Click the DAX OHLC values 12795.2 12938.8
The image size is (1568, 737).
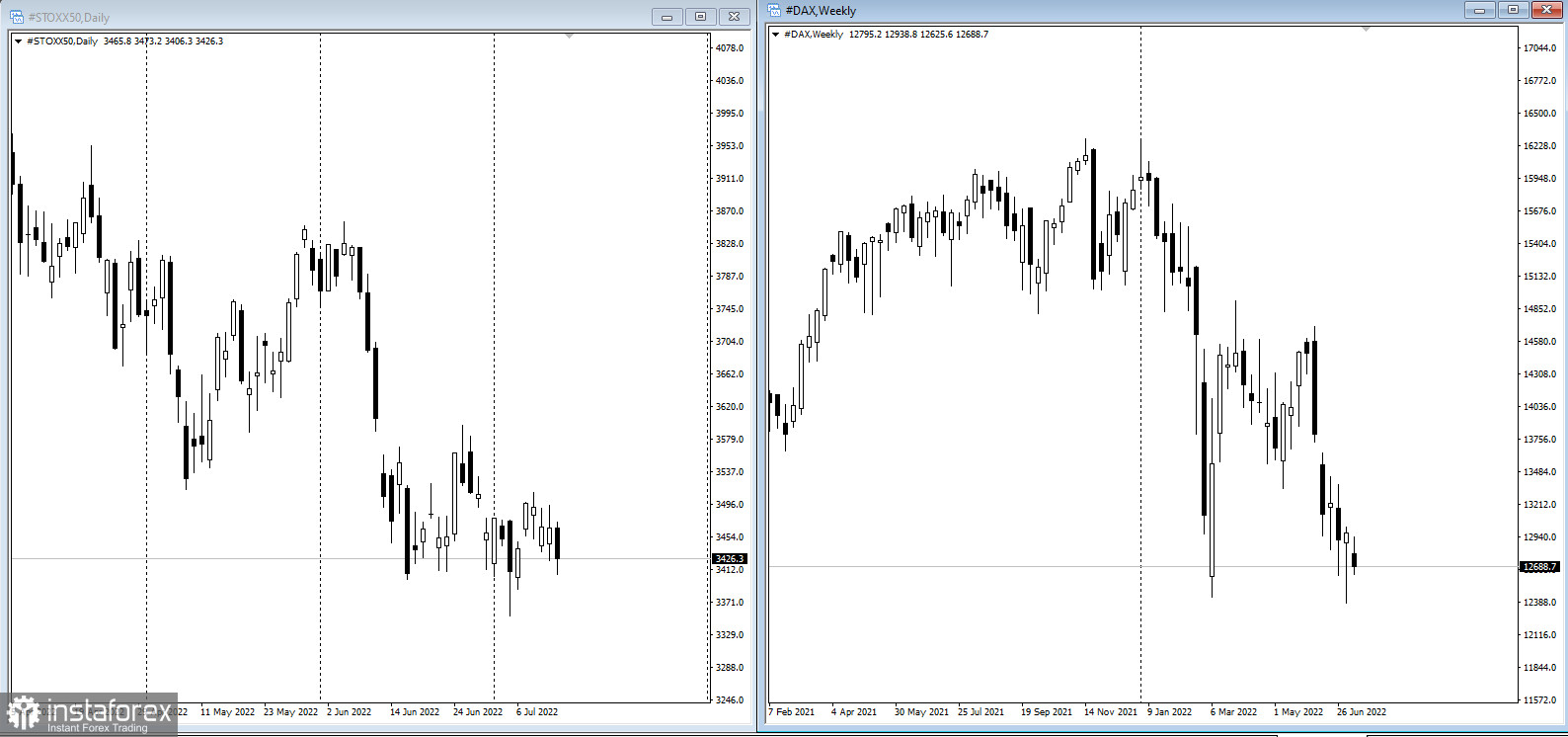883,35
